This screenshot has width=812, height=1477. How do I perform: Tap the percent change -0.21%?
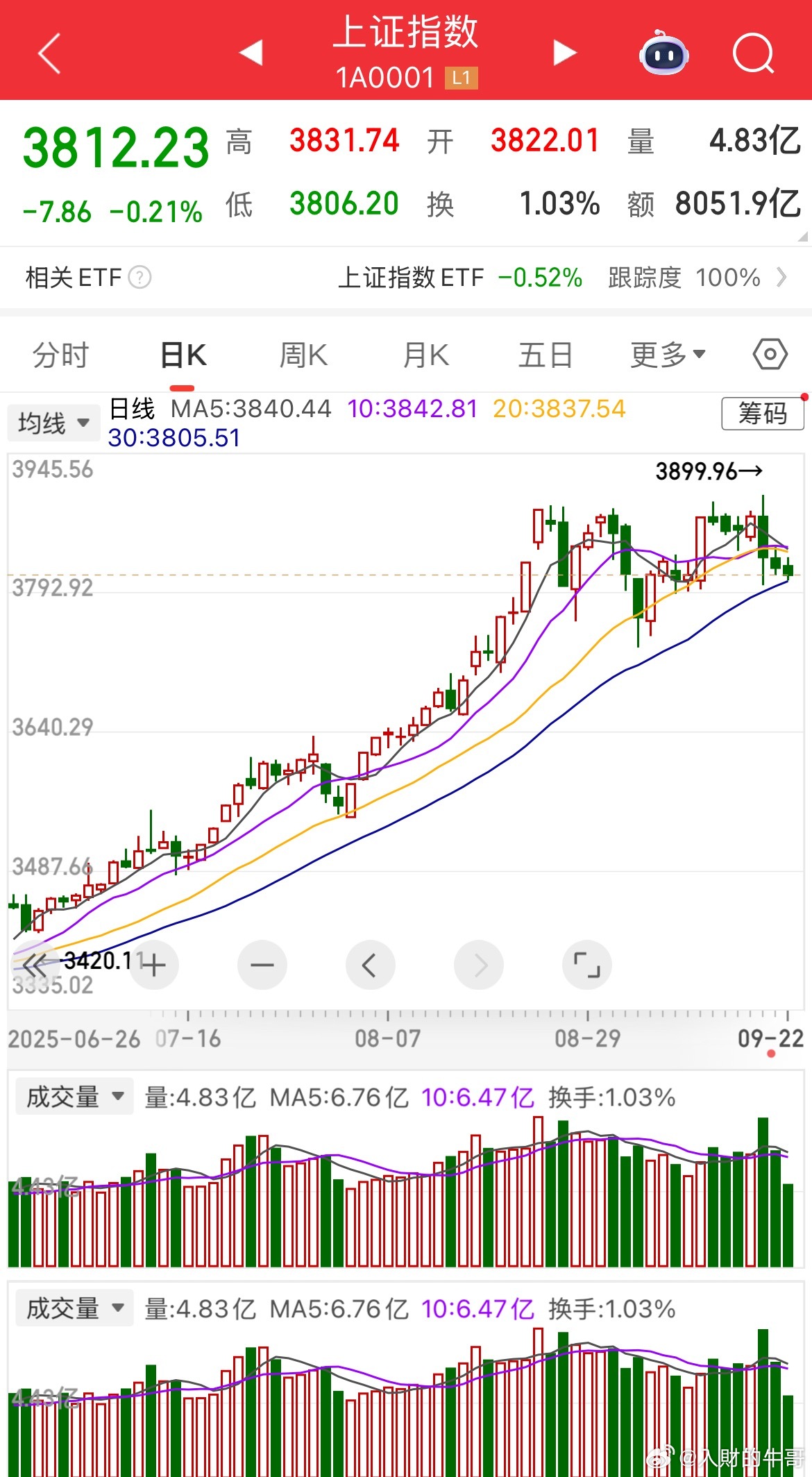coord(156,212)
